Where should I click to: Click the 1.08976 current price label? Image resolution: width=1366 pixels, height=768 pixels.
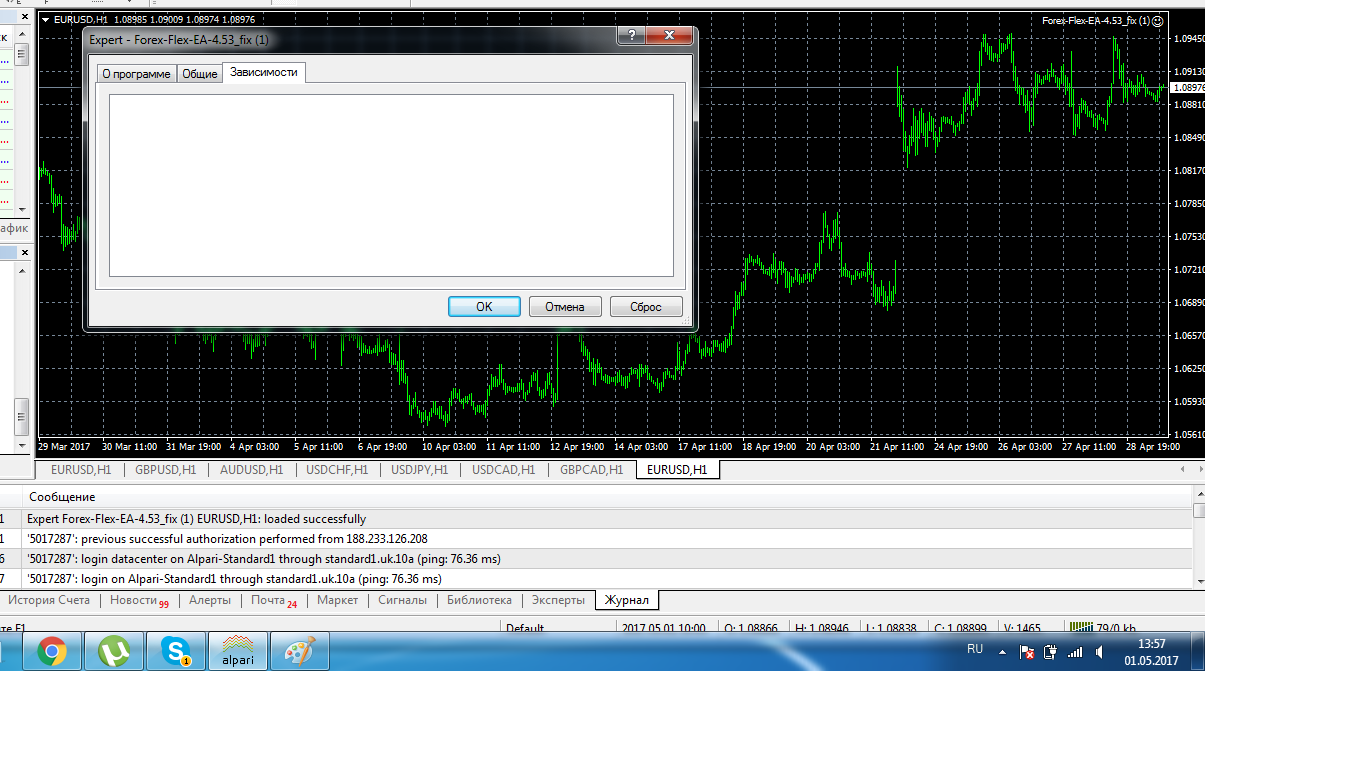point(1187,88)
